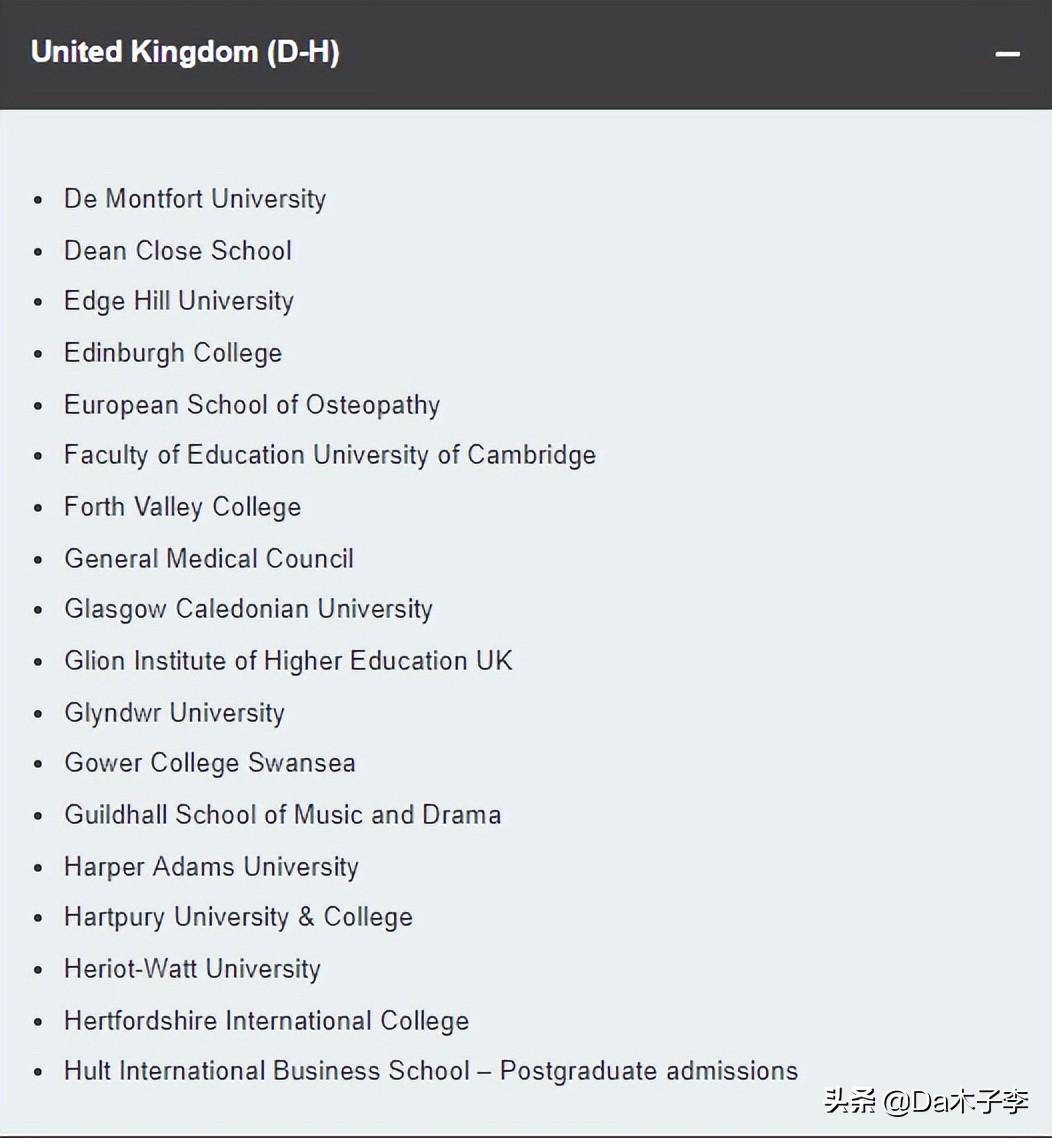Select Hult International Business School Postgraduate admissions
This screenshot has height=1138, width=1052.
click(x=431, y=1071)
